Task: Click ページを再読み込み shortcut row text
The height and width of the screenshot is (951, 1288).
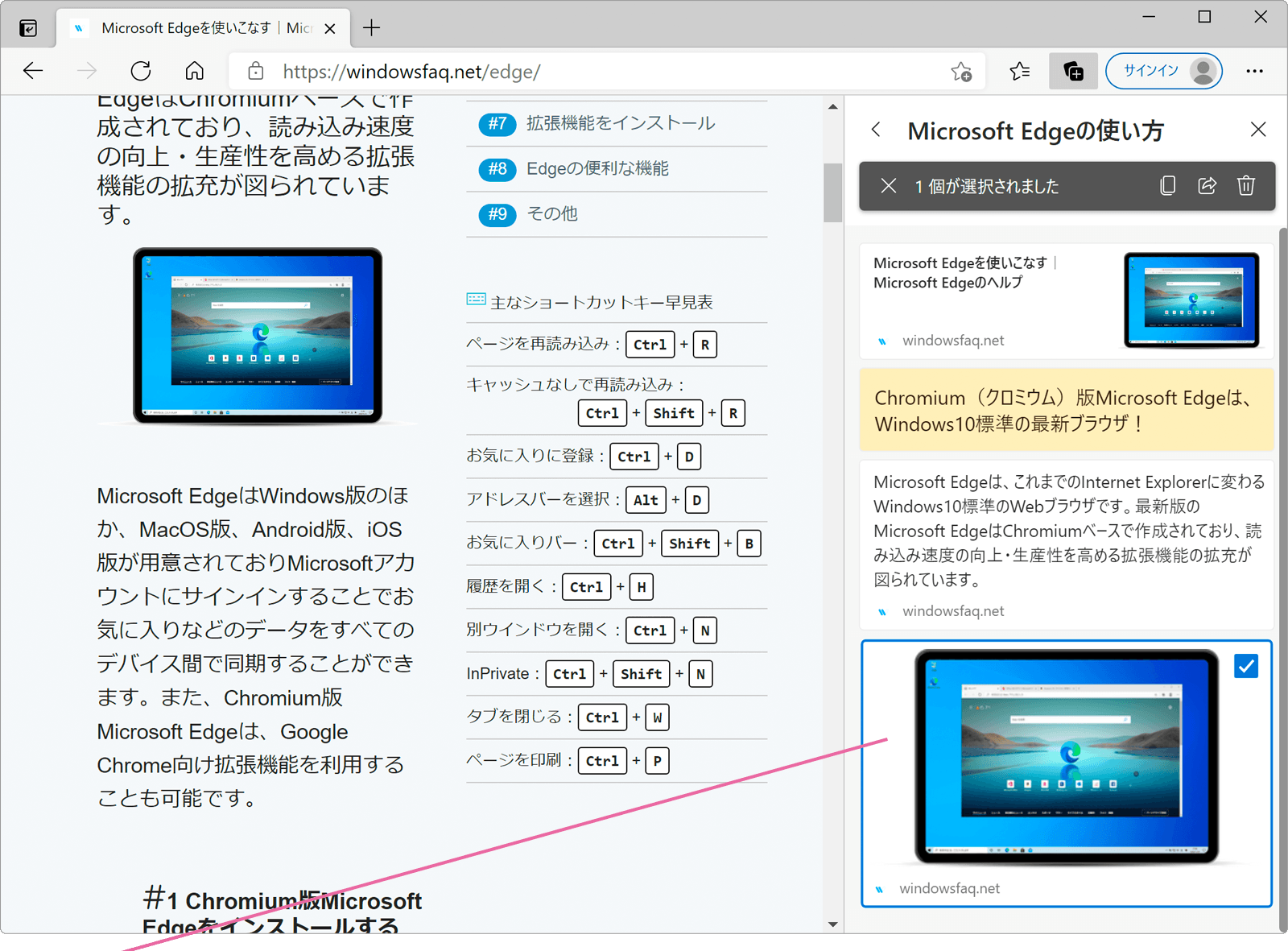Action: [538, 344]
